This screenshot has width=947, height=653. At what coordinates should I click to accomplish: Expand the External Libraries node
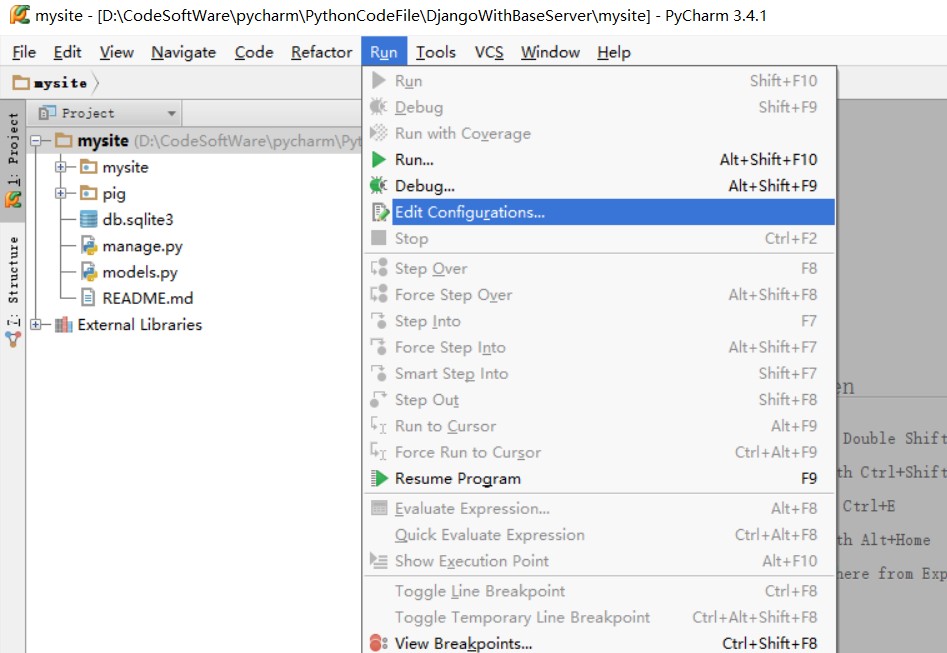[36, 324]
